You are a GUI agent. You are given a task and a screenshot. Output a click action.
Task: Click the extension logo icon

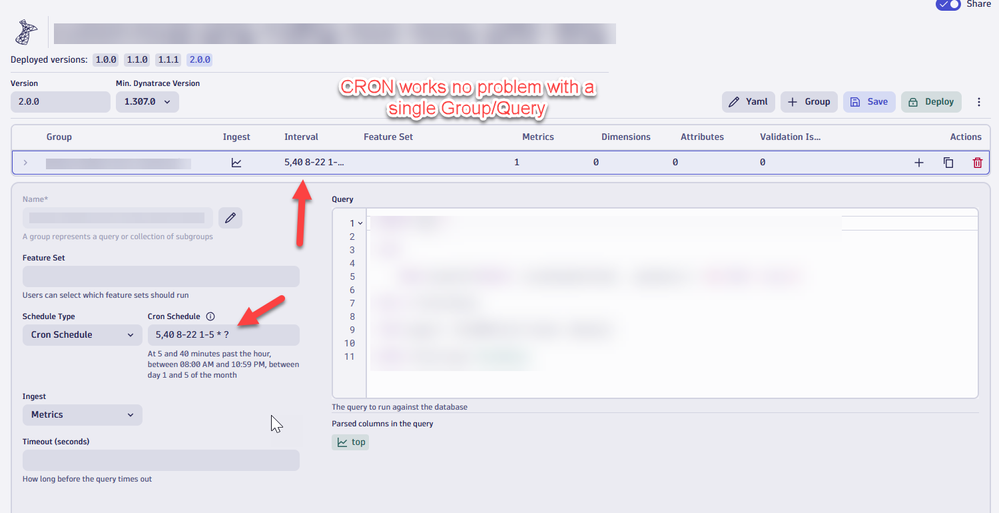(26, 33)
